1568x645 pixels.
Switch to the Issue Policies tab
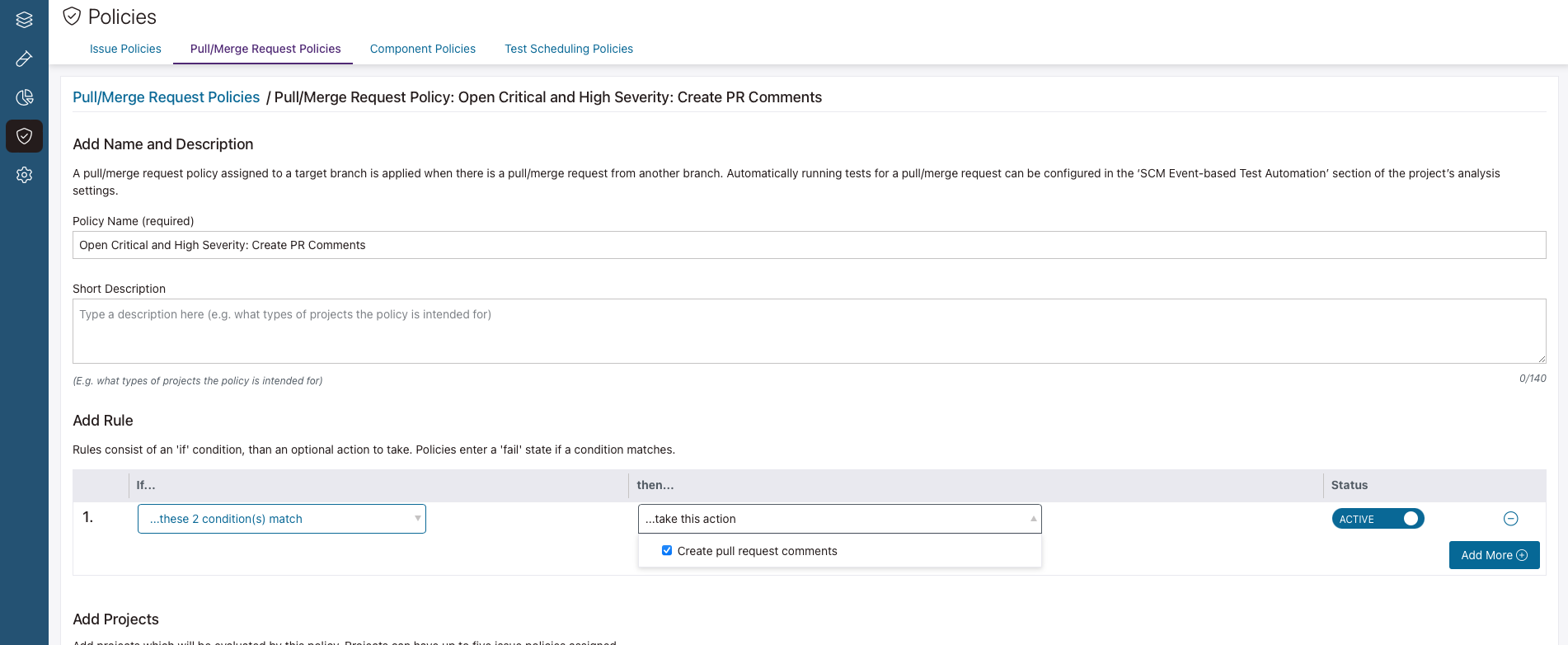click(125, 49)
